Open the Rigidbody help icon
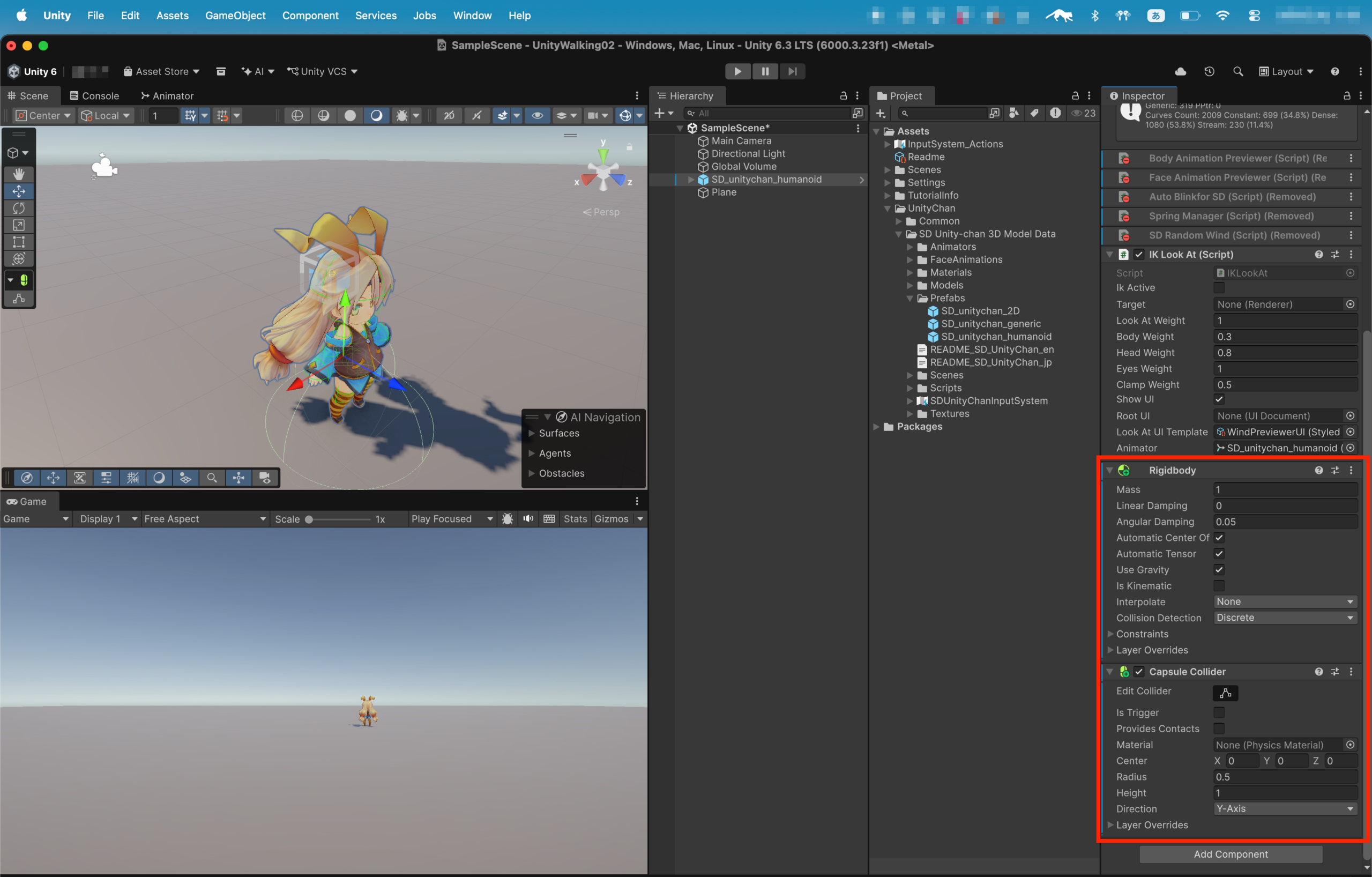This screenshot has width=1372, height=877. [x=1318, y=471]
